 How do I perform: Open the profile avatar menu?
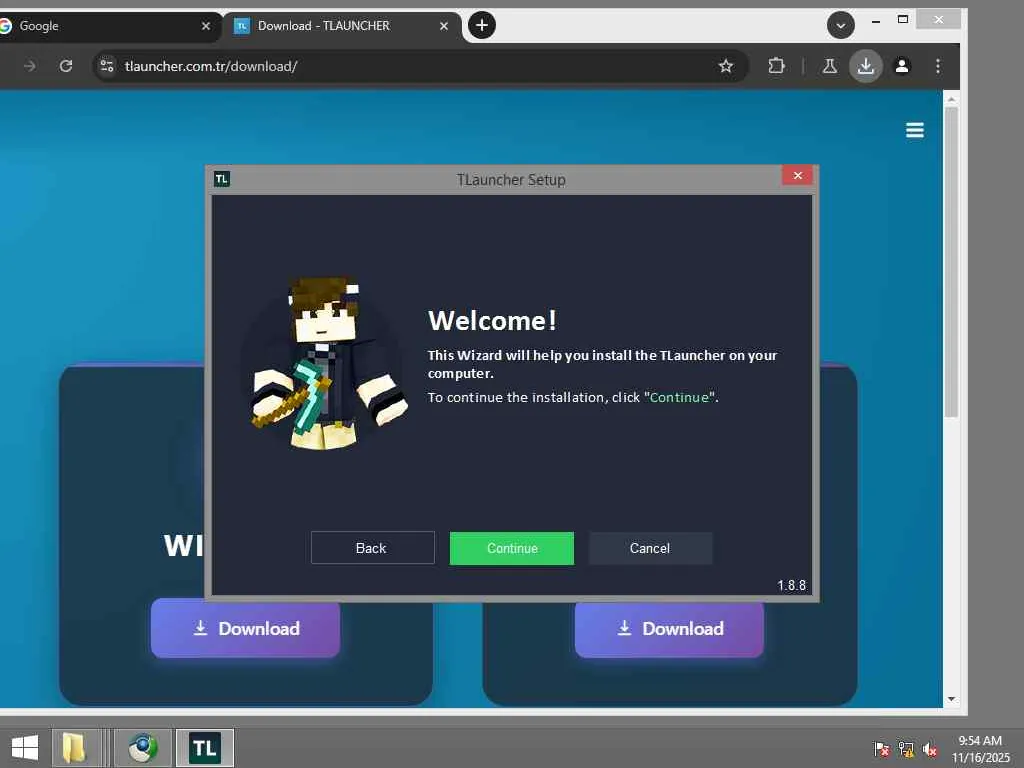tap(902, 66)
